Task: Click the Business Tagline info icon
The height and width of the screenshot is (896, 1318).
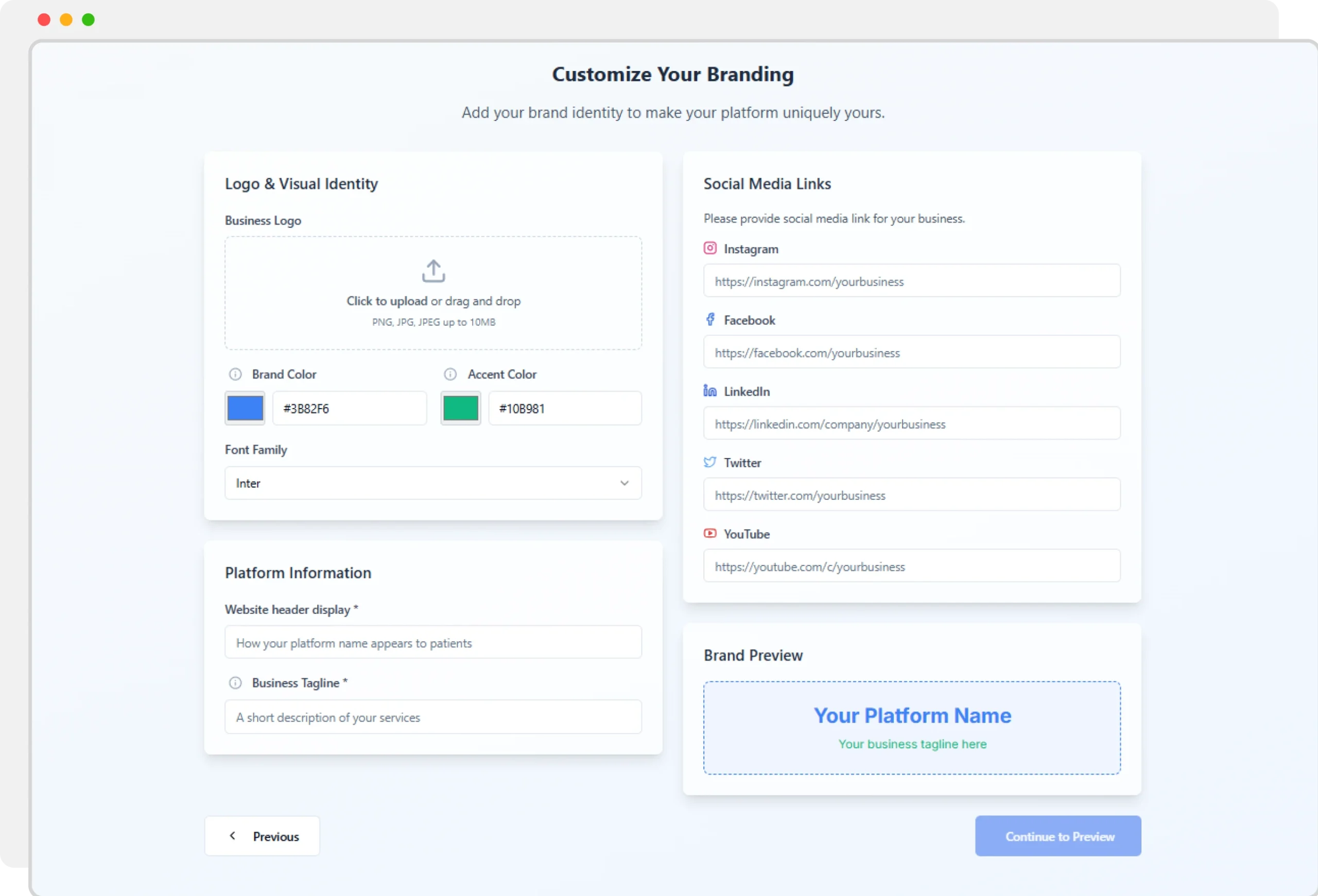Action: [235, 683]
